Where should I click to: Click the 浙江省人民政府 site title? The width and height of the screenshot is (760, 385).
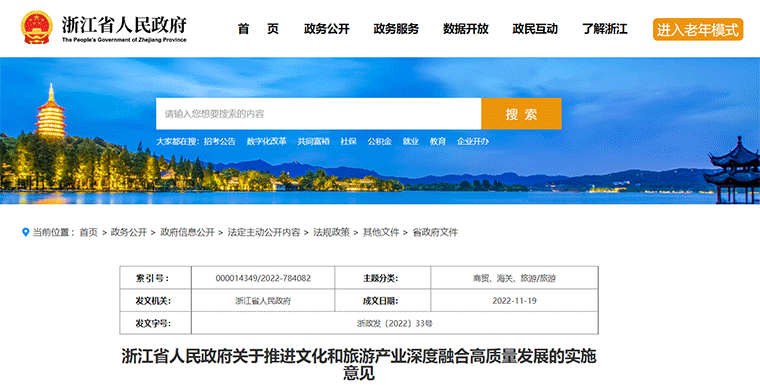click(124, 24)
